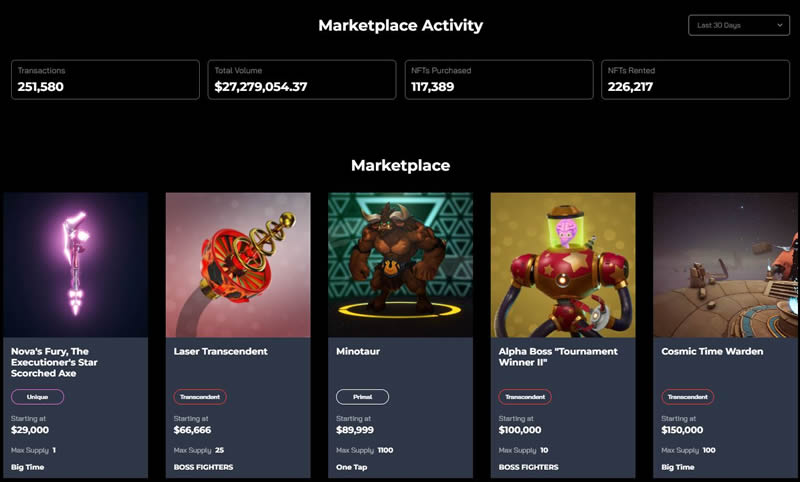The image size is (800, 482).
Task: Select the Alpha Boss robot image
Action: coord(563,264)
